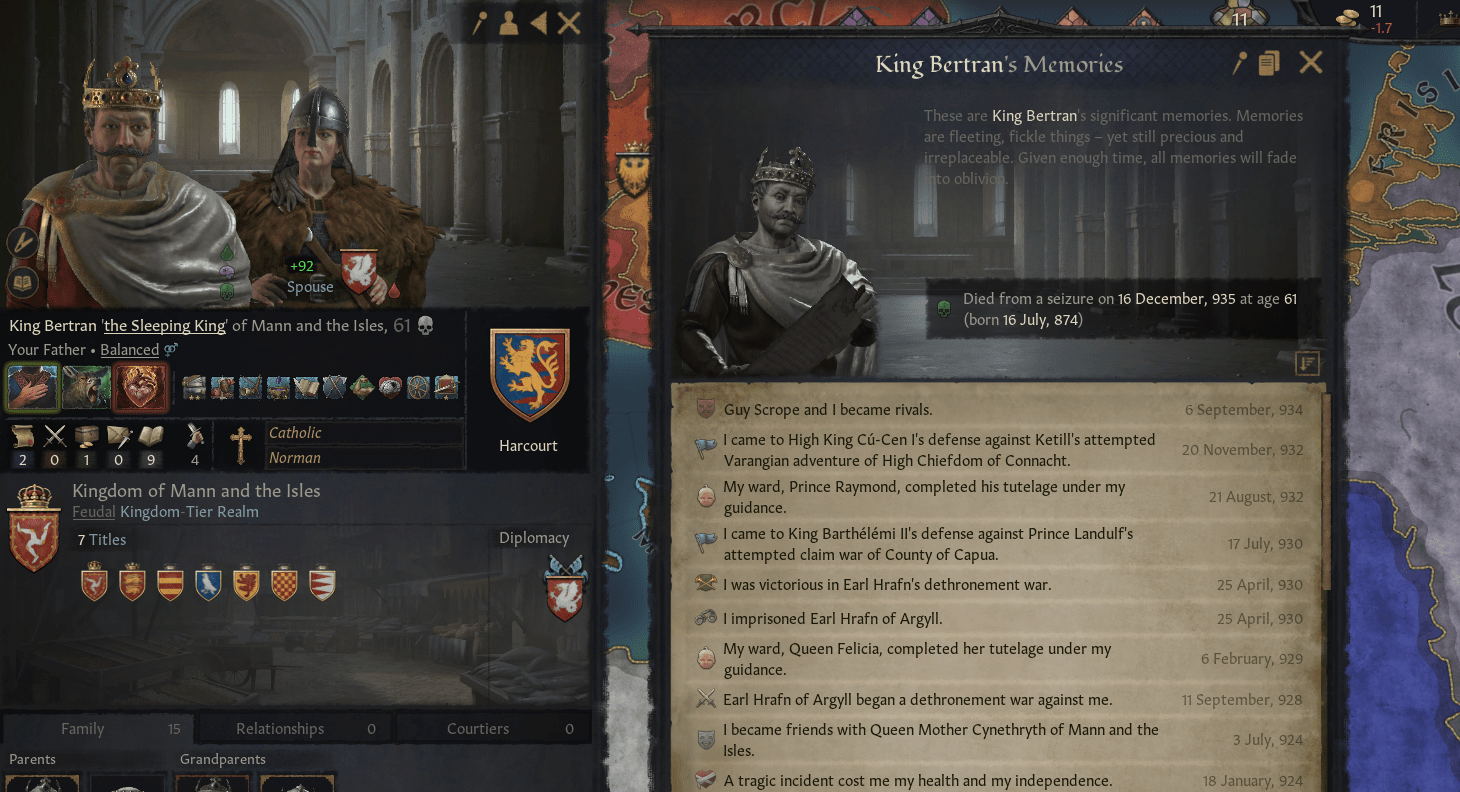Image resolution: width=1460 pixels, height=792 pixels.
Task: Select the Family tab
Action: click(97, 729)
